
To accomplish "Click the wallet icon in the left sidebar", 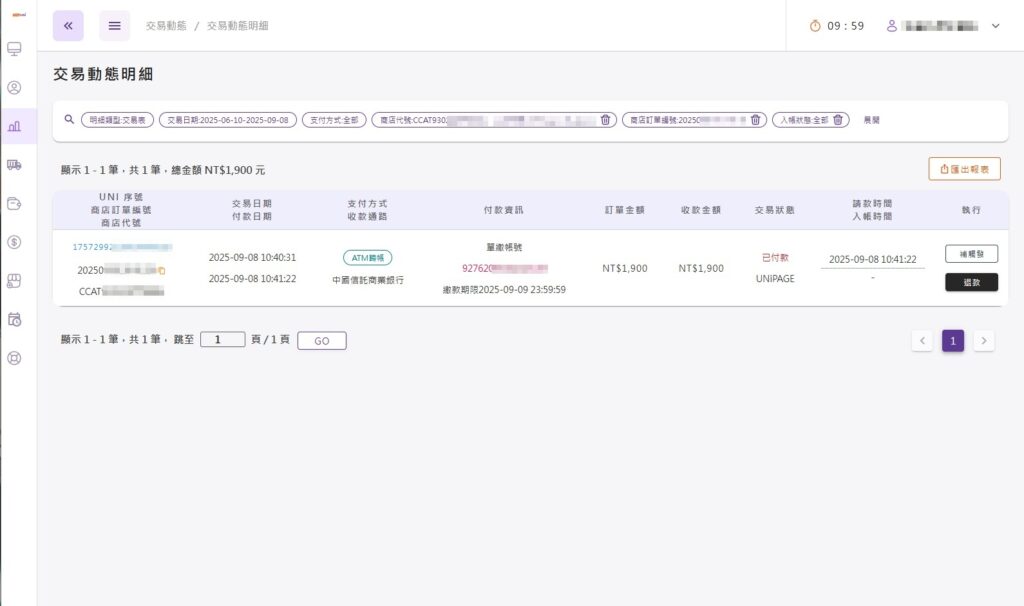I will point(13,203).
